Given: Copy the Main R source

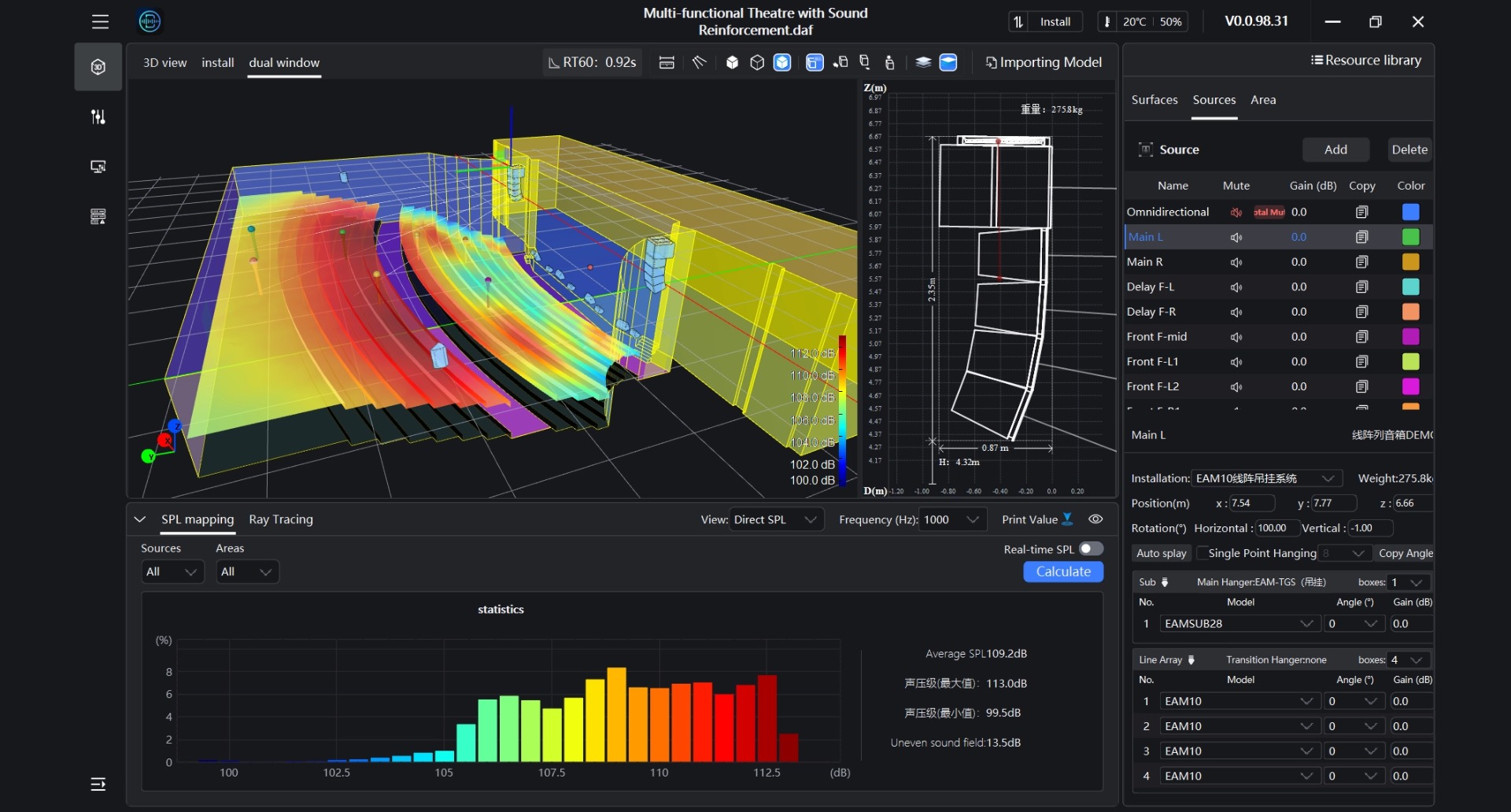Looking at the screenshot, I should coord(1362,262).
